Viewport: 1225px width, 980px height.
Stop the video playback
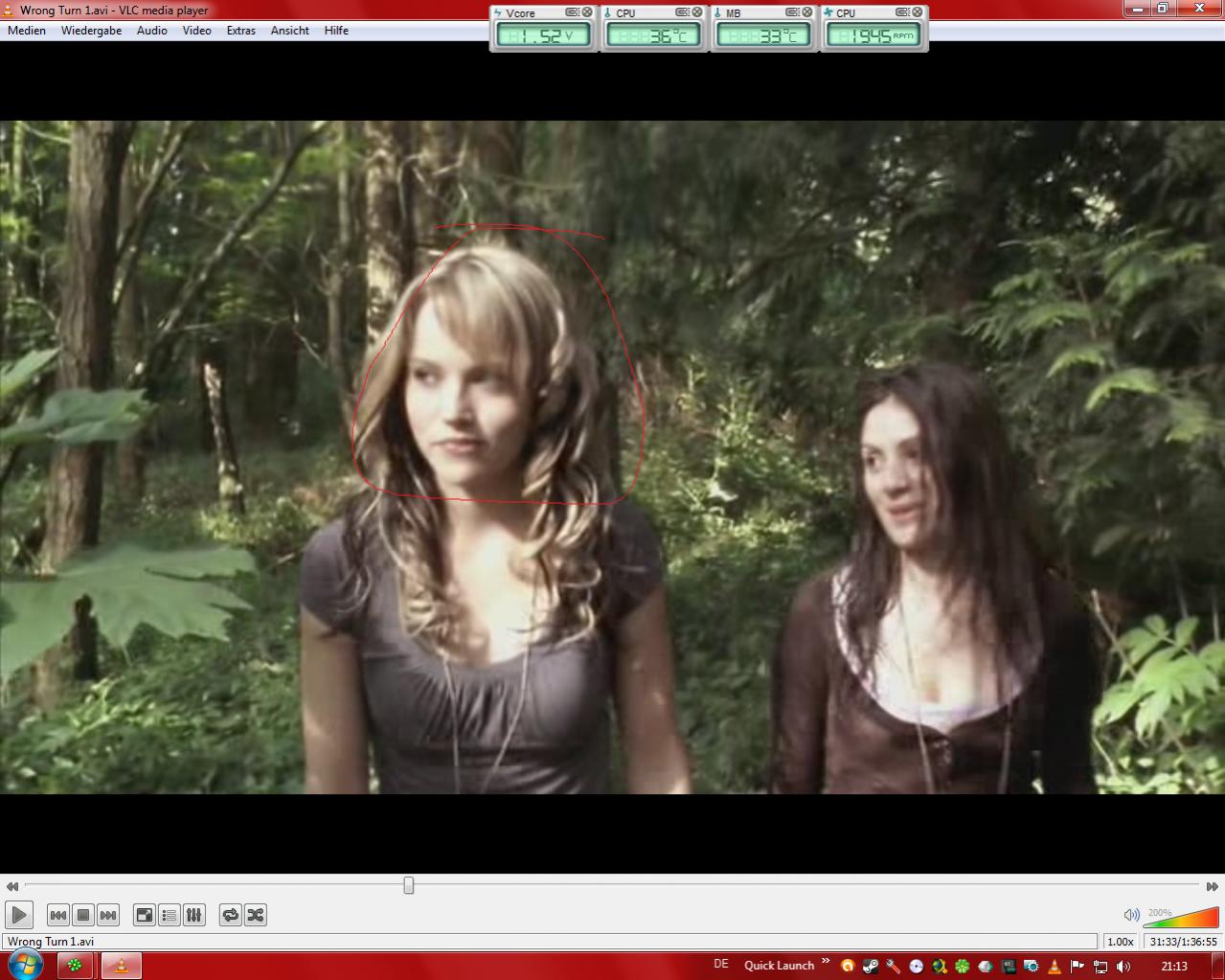pos(83,915)
